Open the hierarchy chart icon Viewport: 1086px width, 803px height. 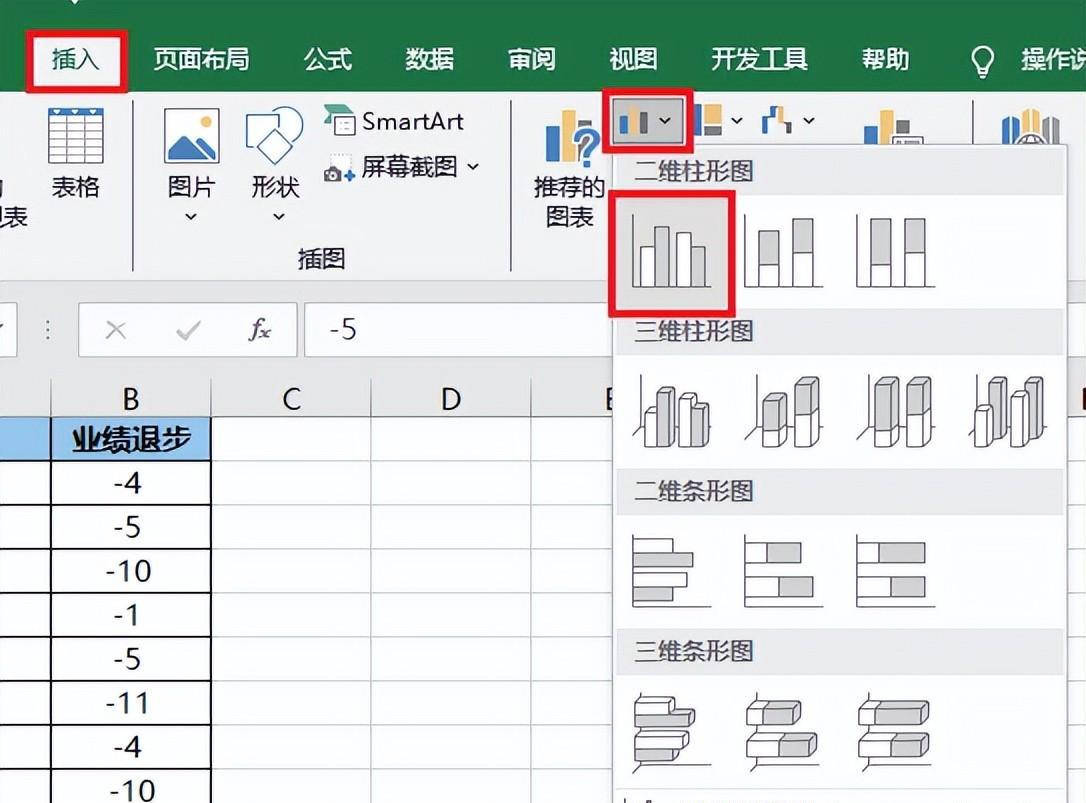(x=708, y=120)
